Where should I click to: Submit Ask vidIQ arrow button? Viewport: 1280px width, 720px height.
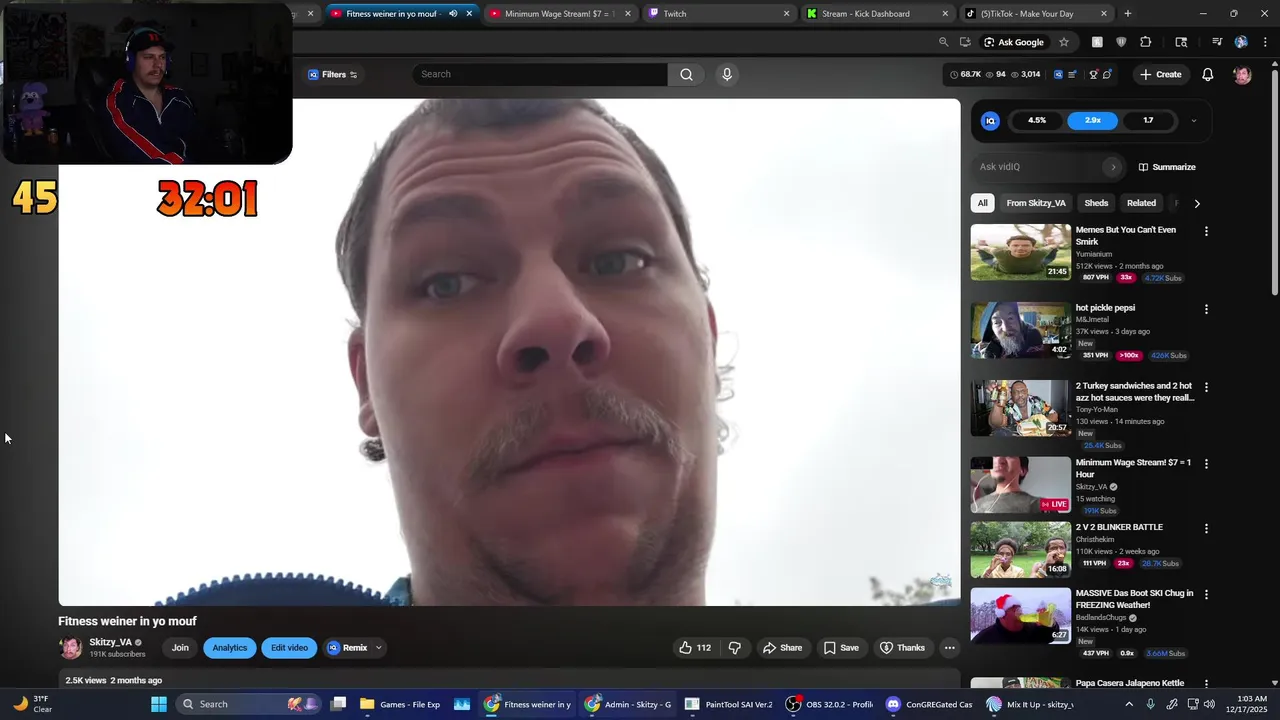tap(1113, 167)
